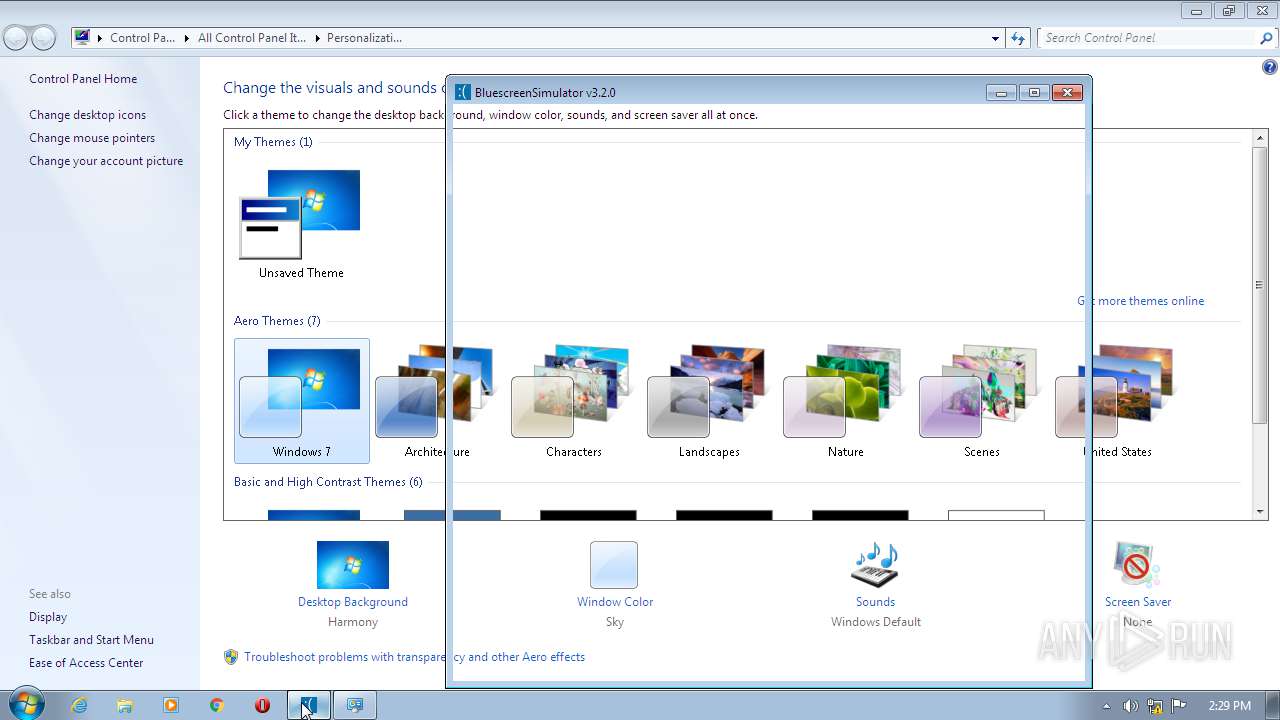The image size is (1280, 720).
Task: Switch to Personalization taskbar button
Action: 354,705
